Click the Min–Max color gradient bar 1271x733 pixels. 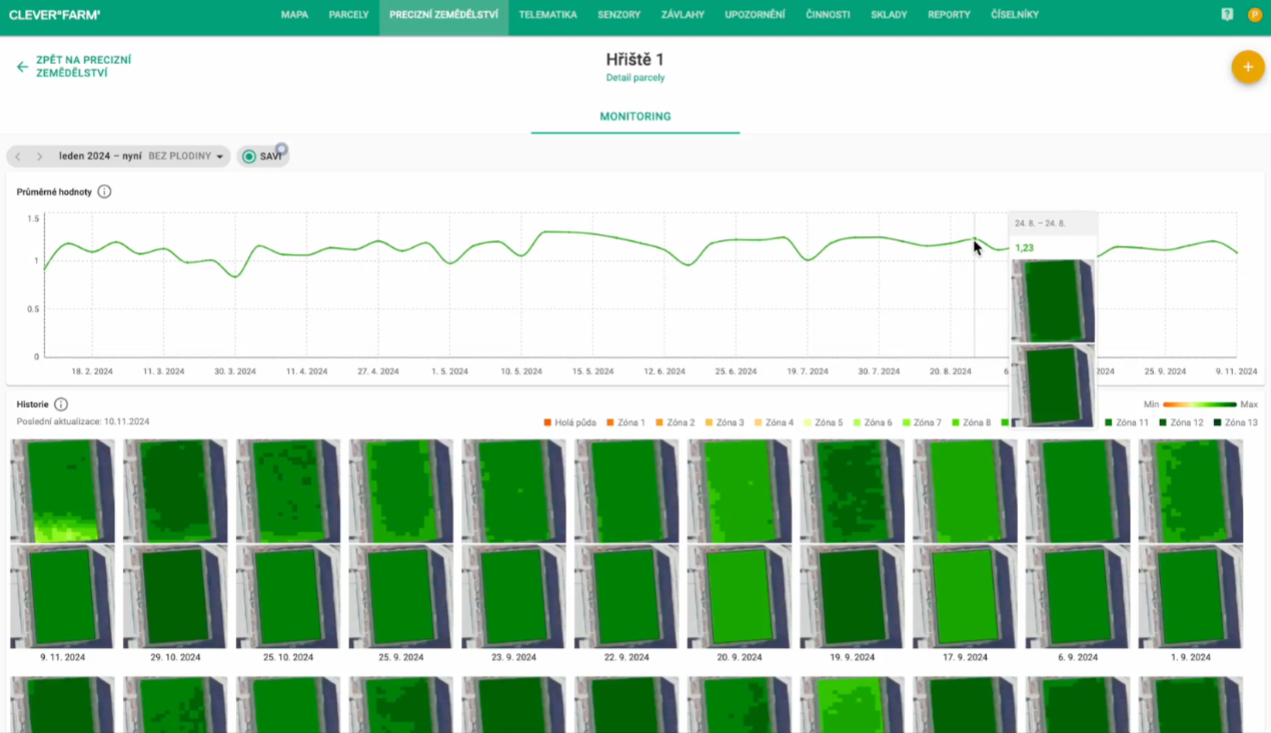1200,405
